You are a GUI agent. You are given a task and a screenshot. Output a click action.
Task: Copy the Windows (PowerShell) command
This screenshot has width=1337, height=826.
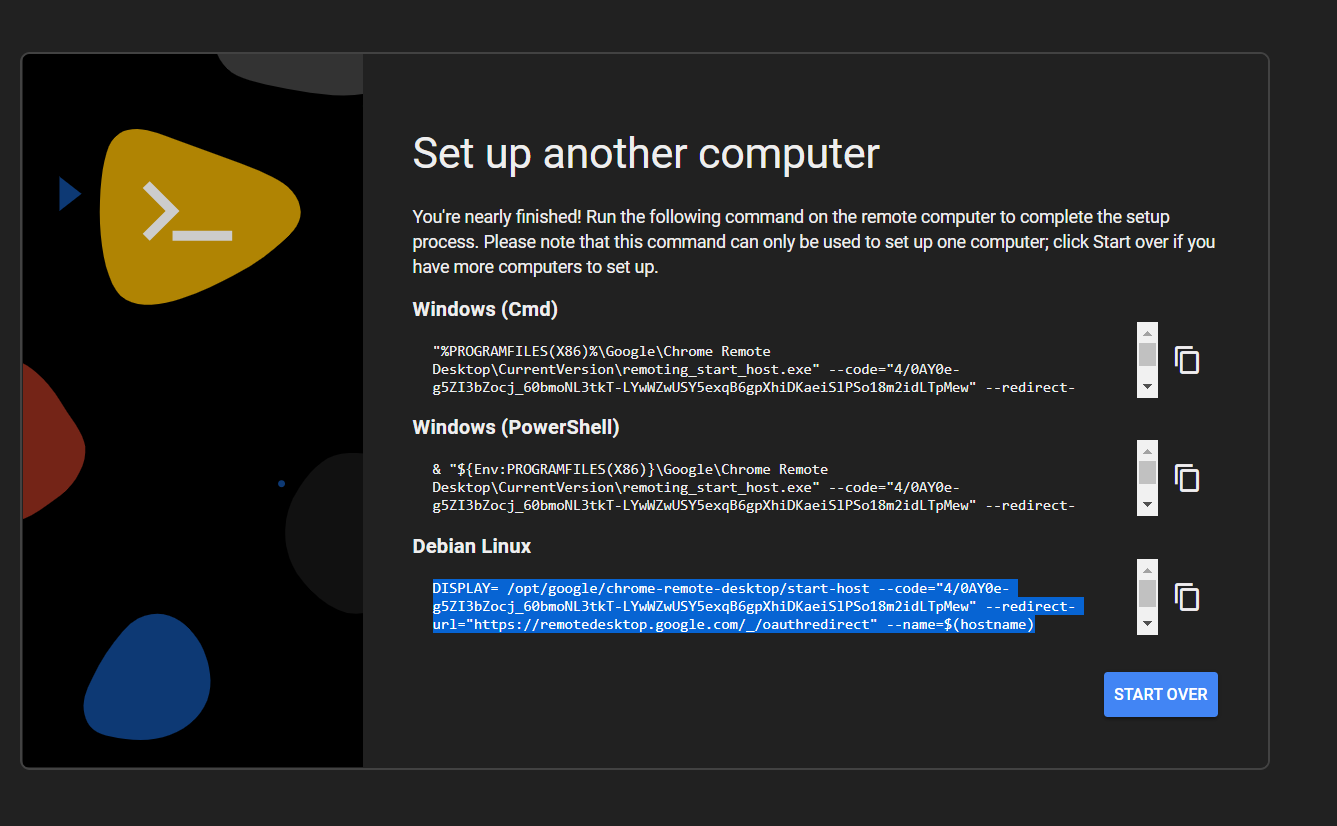[x=1186, y=478]
